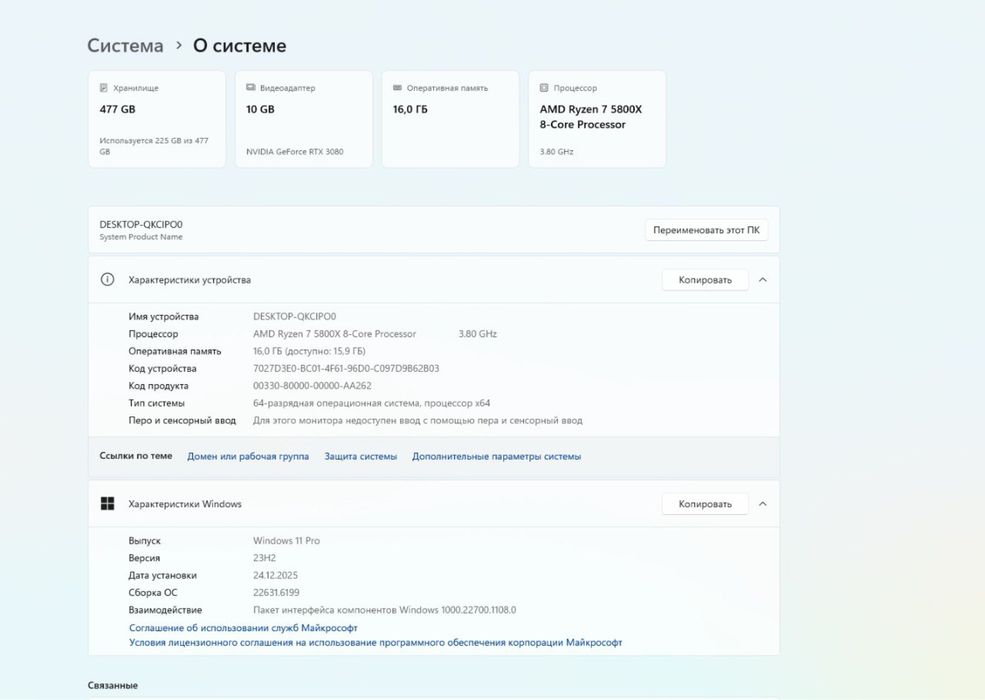985x700 pixels.
Task: Select the О системе page title
Action: coord(239,45)
